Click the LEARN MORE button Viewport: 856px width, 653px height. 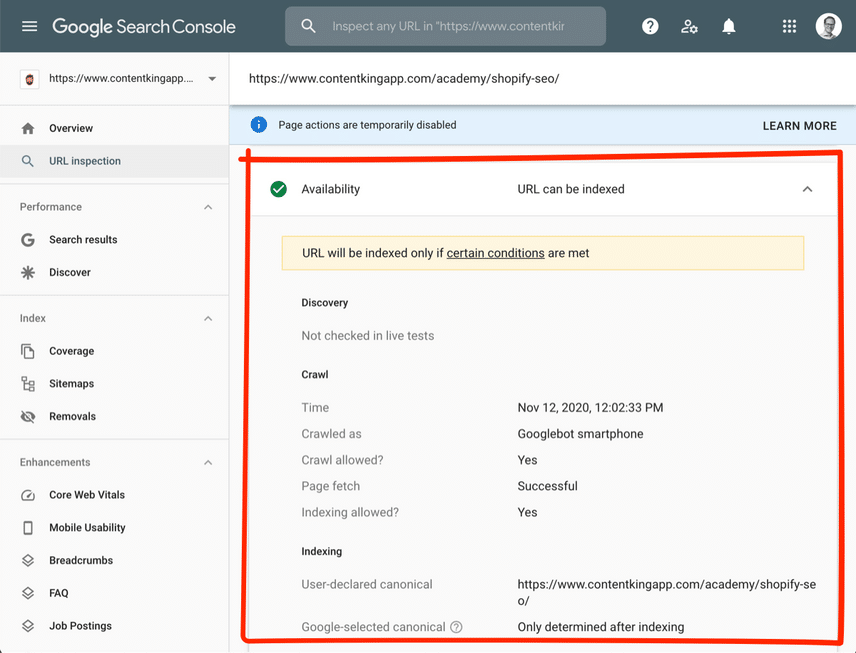[799, 126]
